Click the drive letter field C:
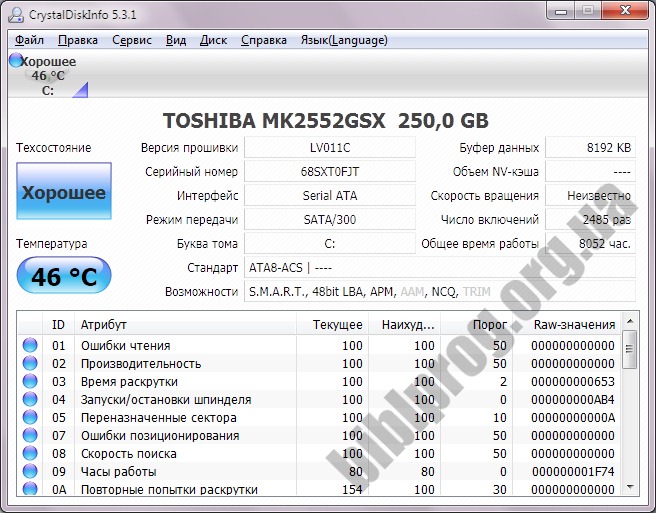656x513 pixels. pos(330,244)
